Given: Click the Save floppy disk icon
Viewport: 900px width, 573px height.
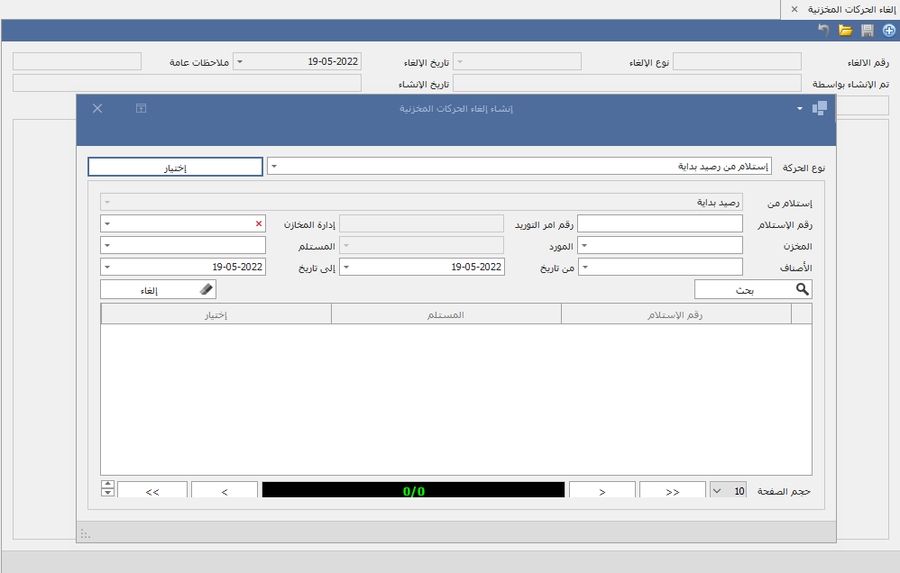Looking at the screenshot, I should point(867,31).
